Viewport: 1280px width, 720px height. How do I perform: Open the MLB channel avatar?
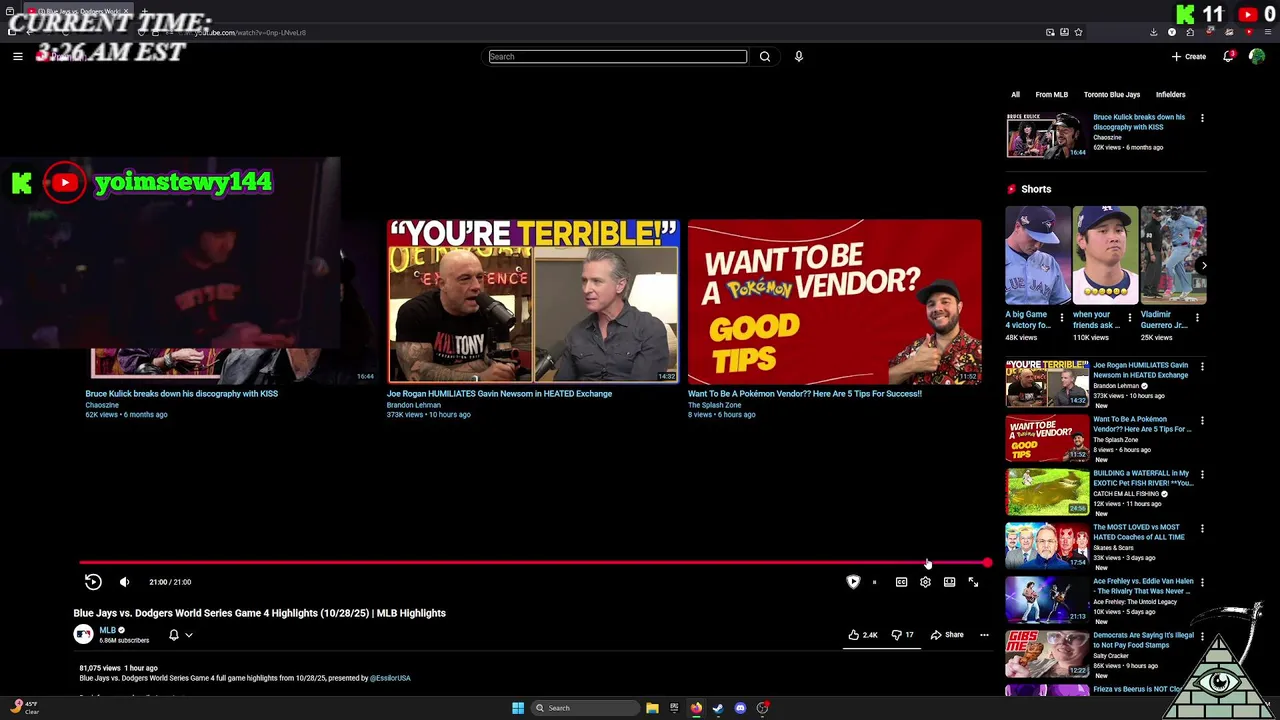(83, 634)
